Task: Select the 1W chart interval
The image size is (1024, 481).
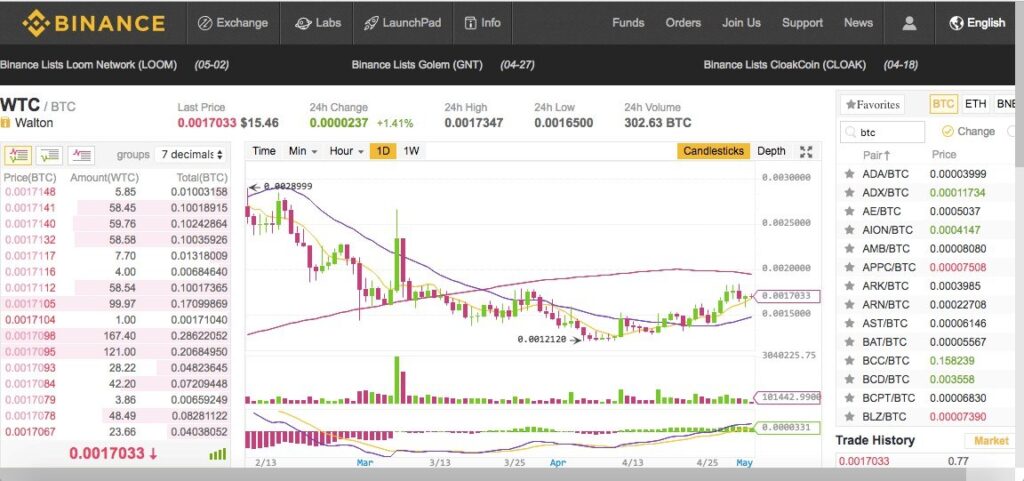Action: (411, 151)
